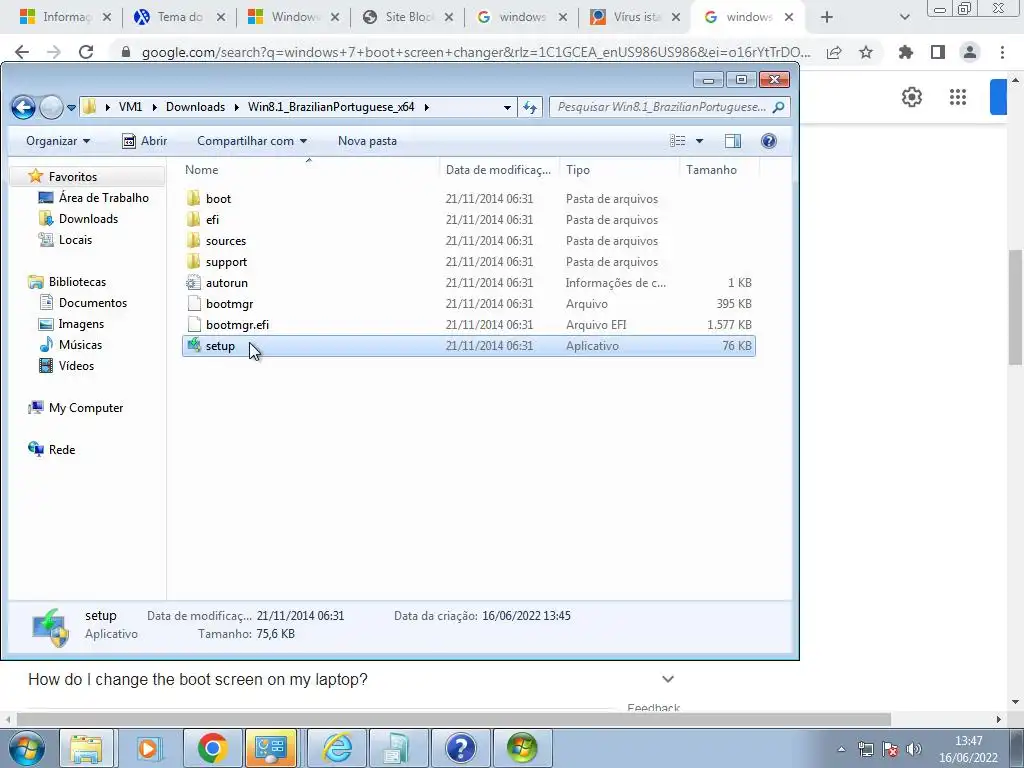Open Chrome profile avatar
Screen dimensions: 1024x768
(970, 52)
